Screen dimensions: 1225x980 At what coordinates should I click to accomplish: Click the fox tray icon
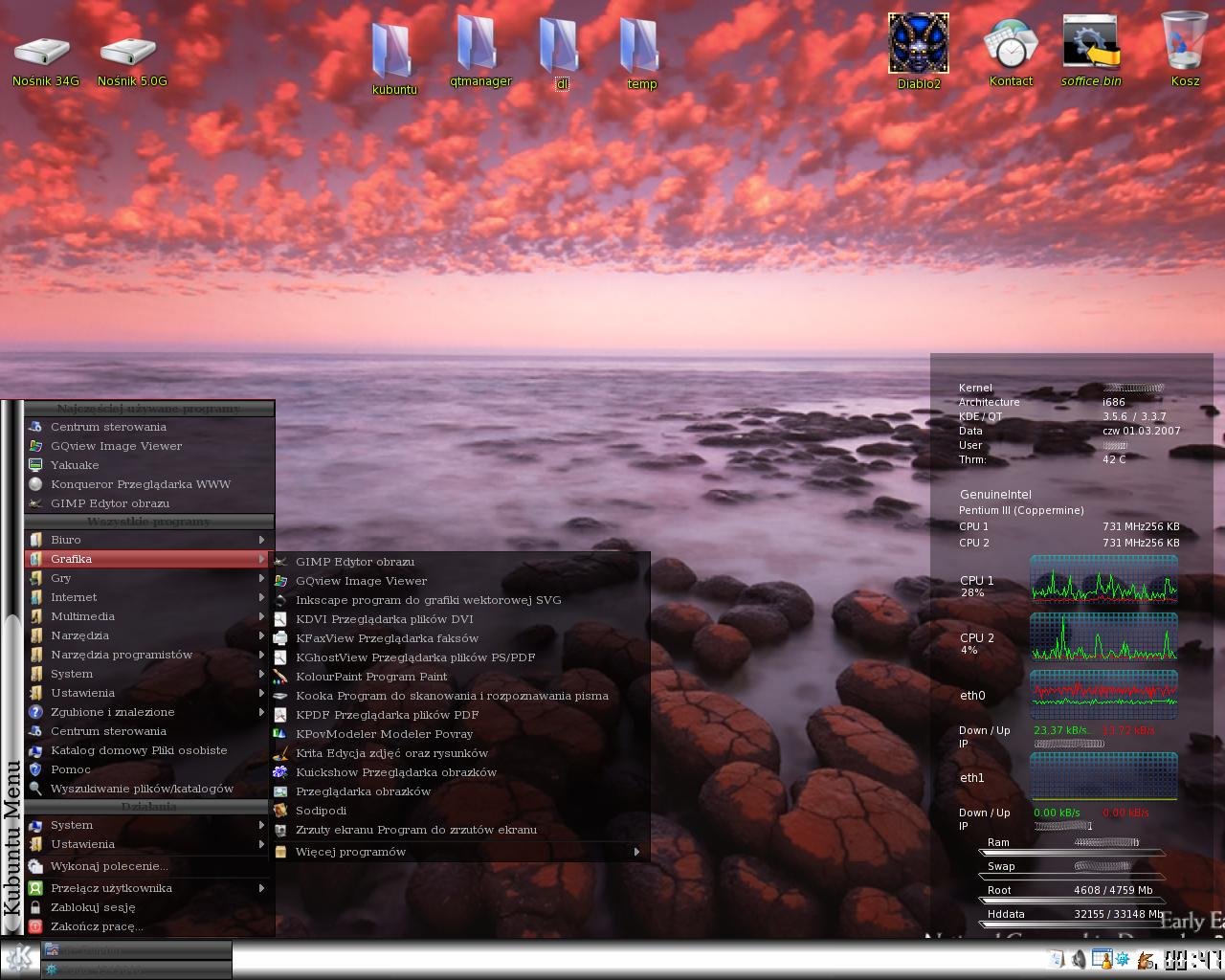tap(1147, 959)
